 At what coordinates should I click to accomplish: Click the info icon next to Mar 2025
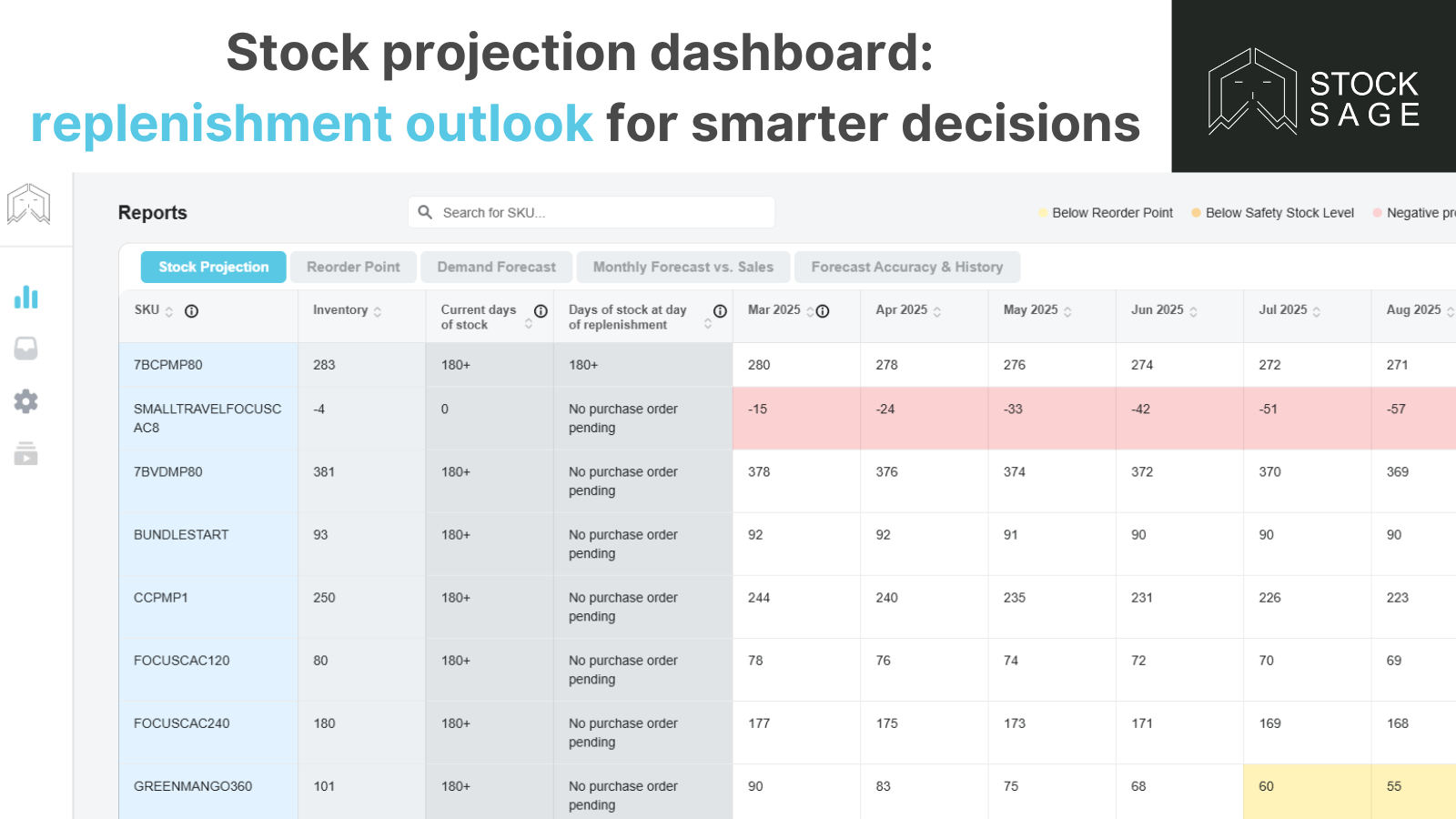823,311
